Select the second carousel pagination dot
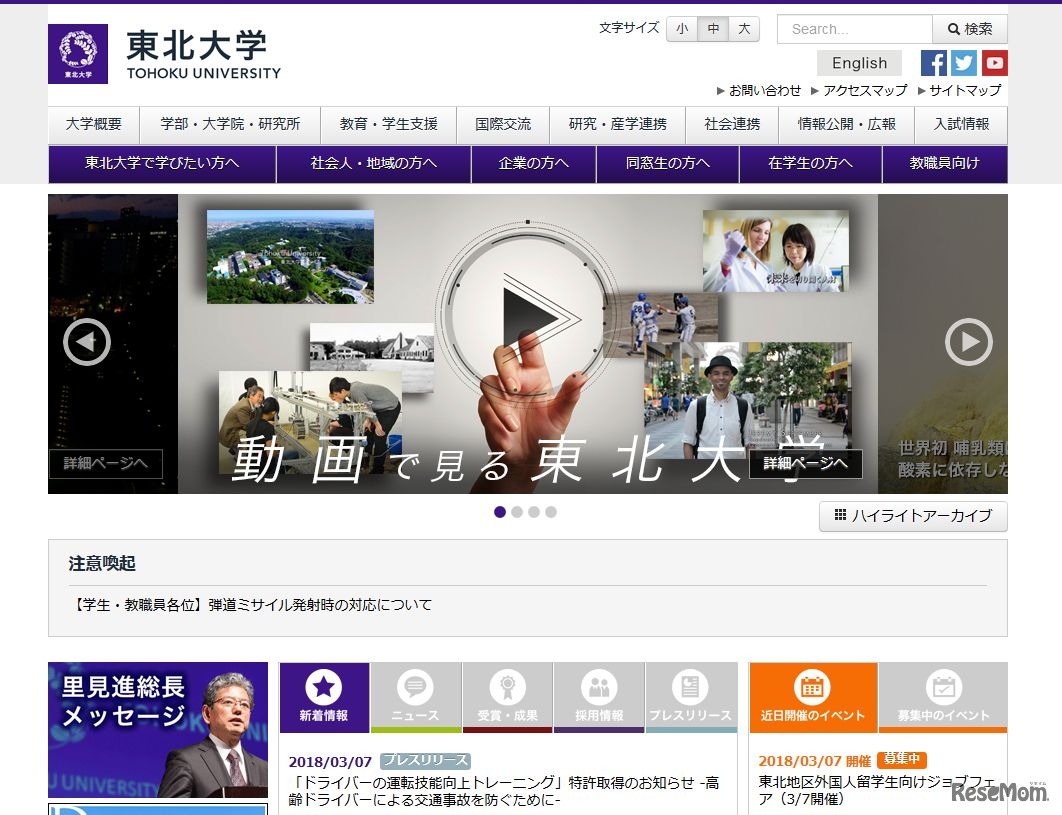 point(518,512)
